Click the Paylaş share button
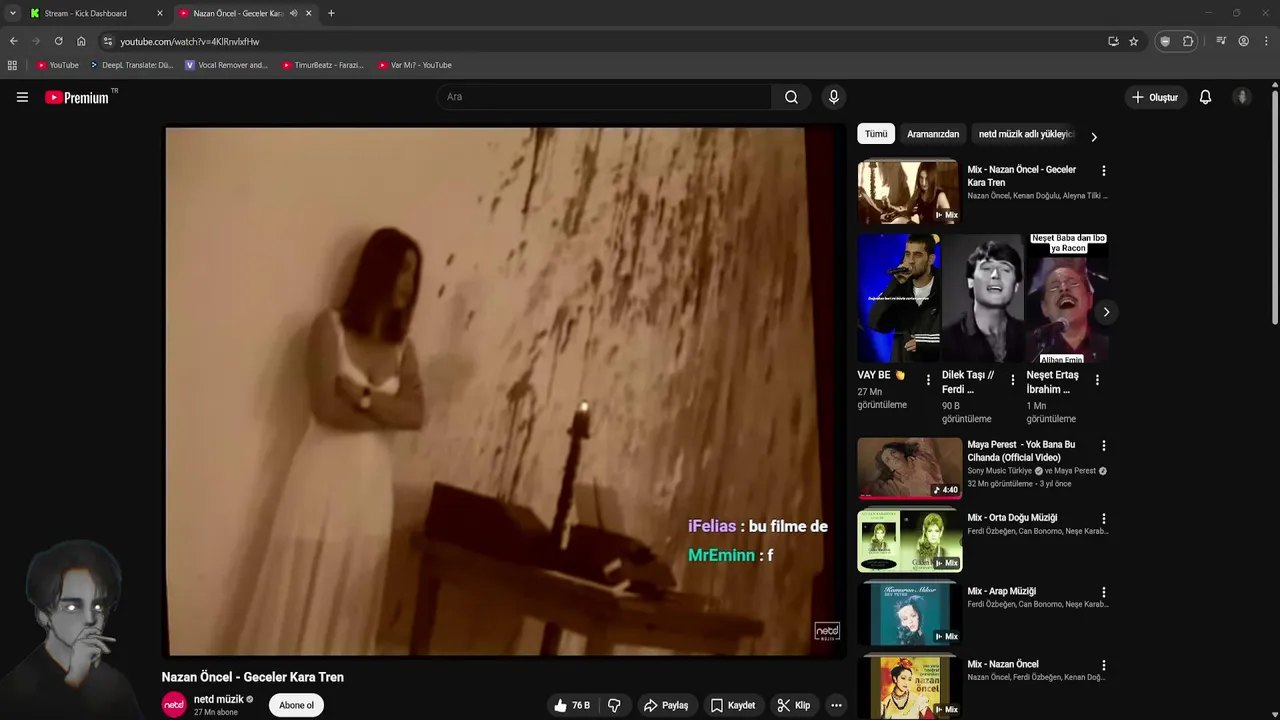This screenshot has height=720, width=1280. point(666,705)
